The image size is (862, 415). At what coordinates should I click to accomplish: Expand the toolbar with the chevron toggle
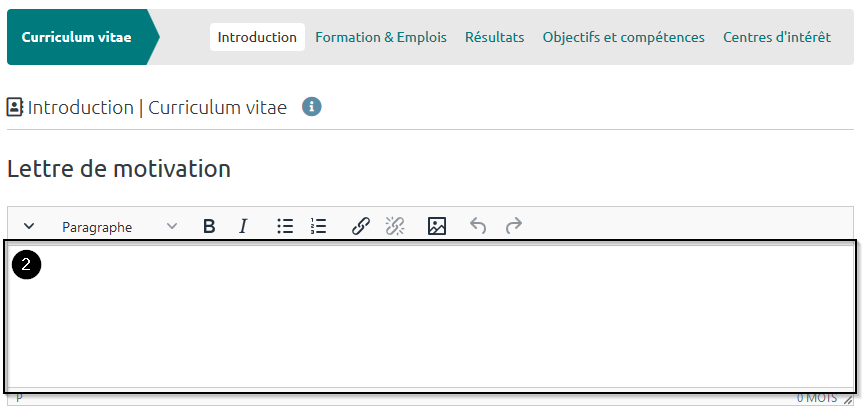(x=29, y=227)
